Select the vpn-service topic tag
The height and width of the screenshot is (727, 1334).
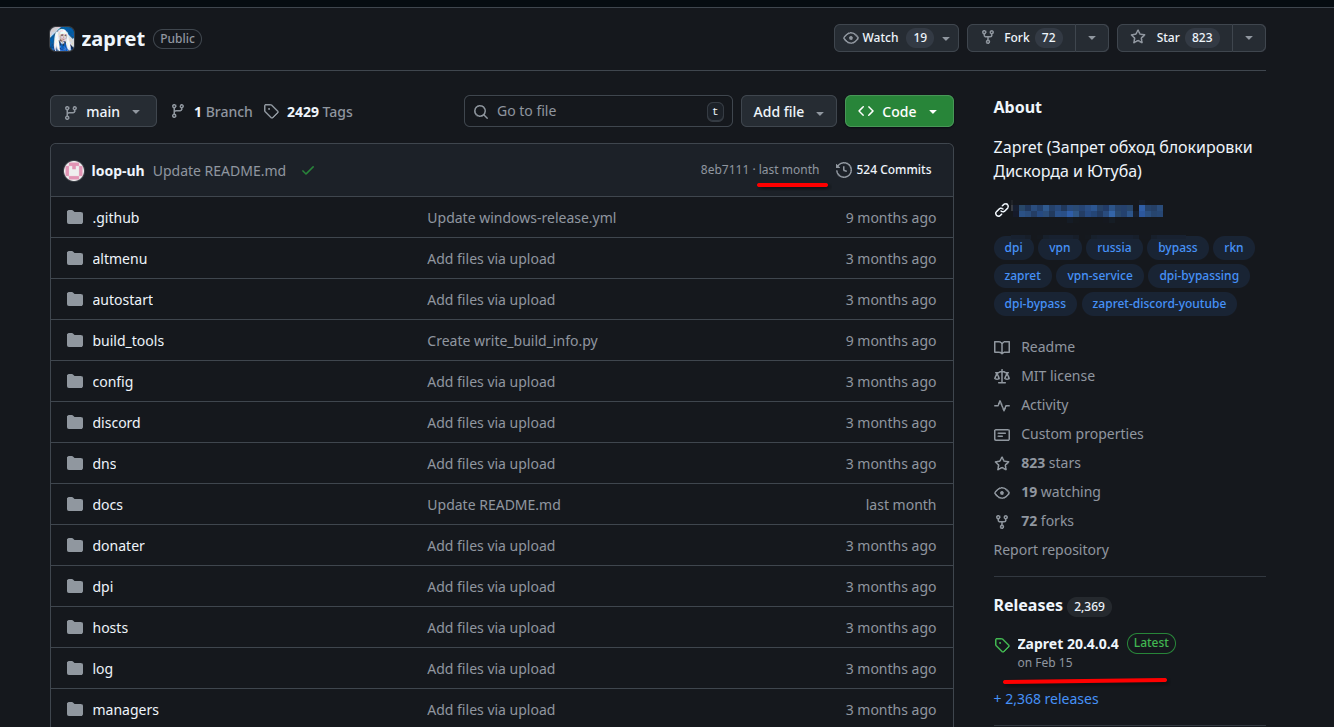click(x=1100, y=276)
